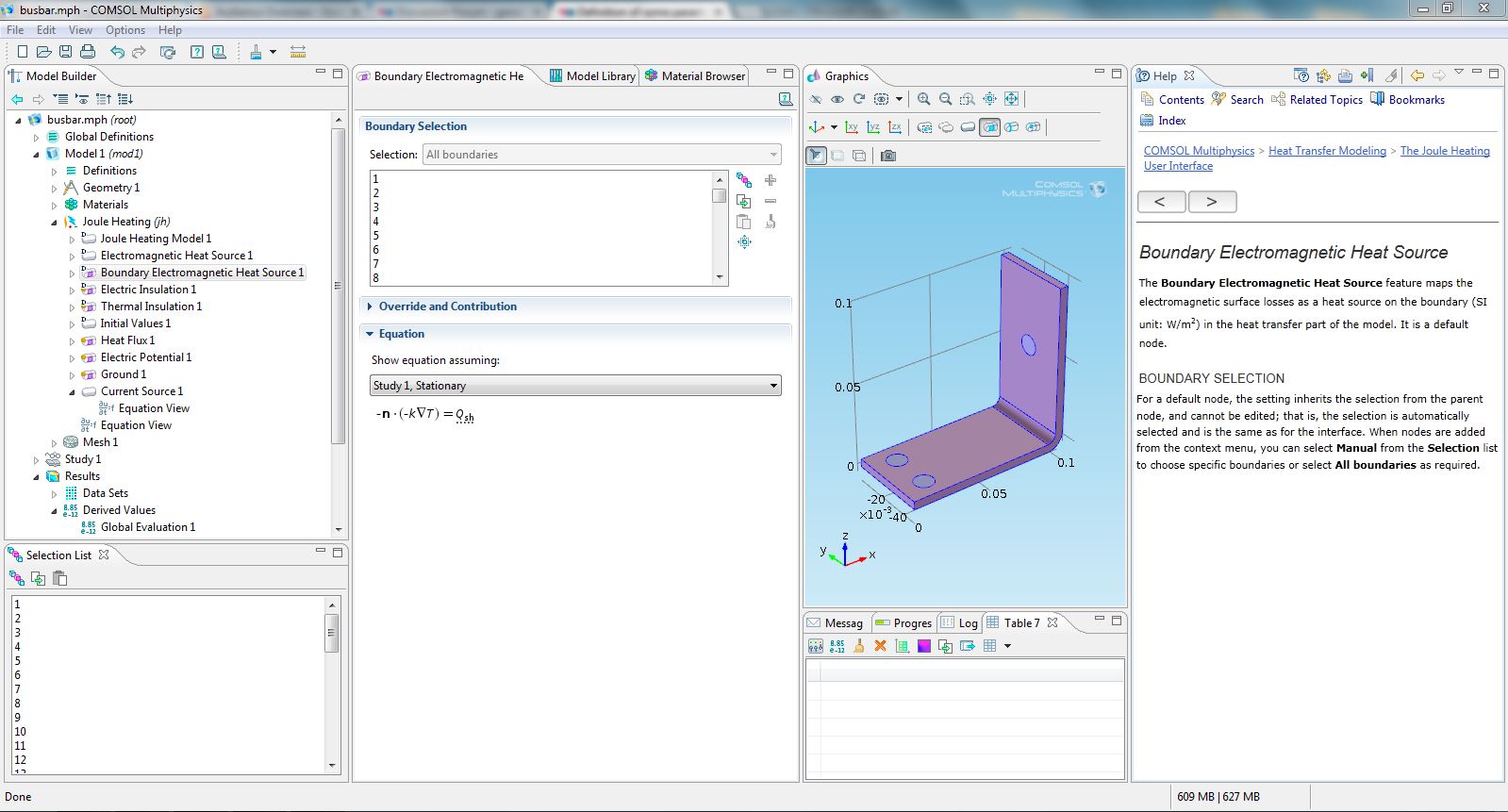This screenshot has width=1508, height=812.
Task: Expand the Mesh 1 tree node
Action: coord(55,443)
